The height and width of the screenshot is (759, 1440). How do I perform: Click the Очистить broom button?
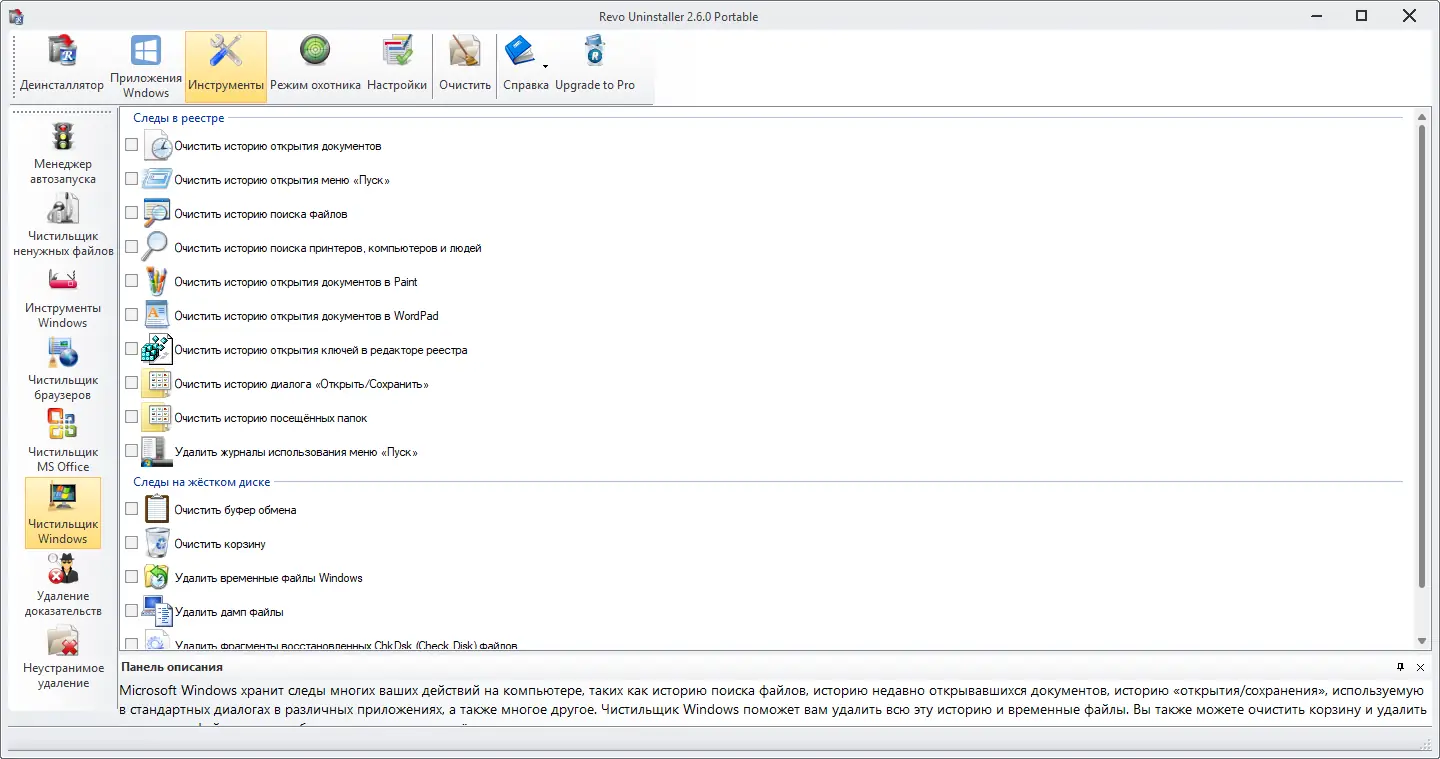tap(465, 66)
